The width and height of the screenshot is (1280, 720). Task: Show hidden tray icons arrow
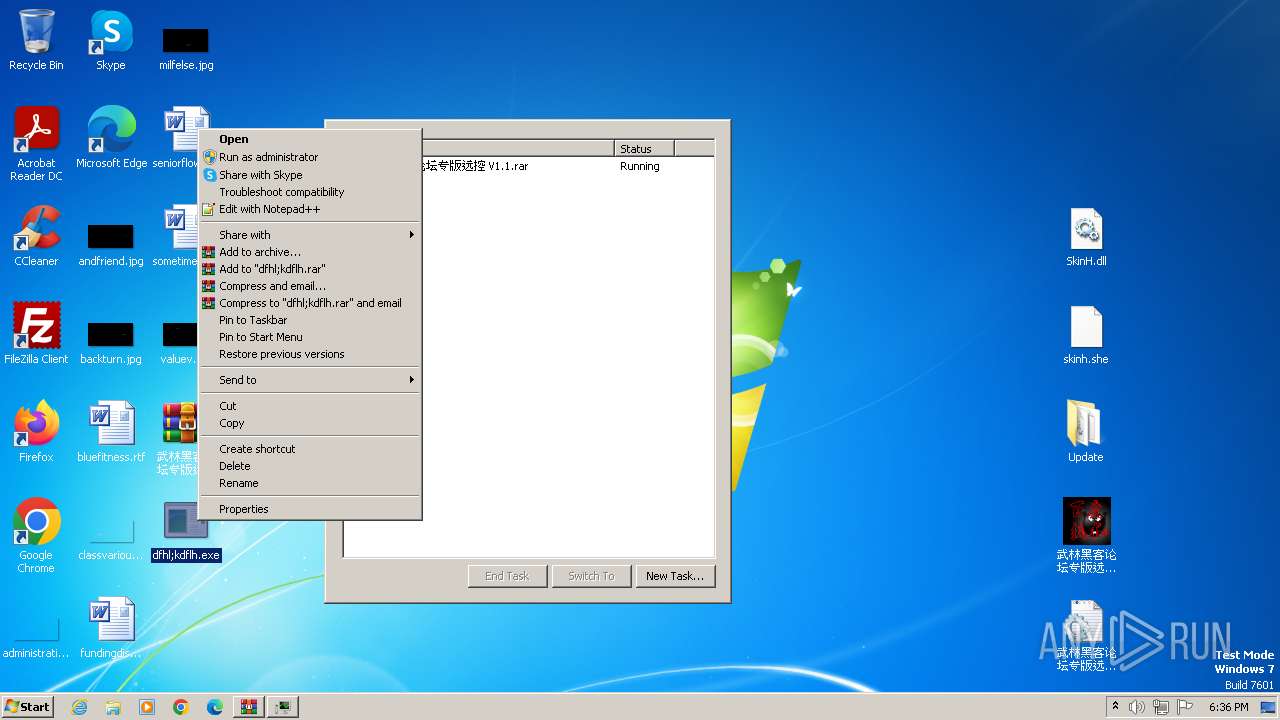[x=1115, y=707]
